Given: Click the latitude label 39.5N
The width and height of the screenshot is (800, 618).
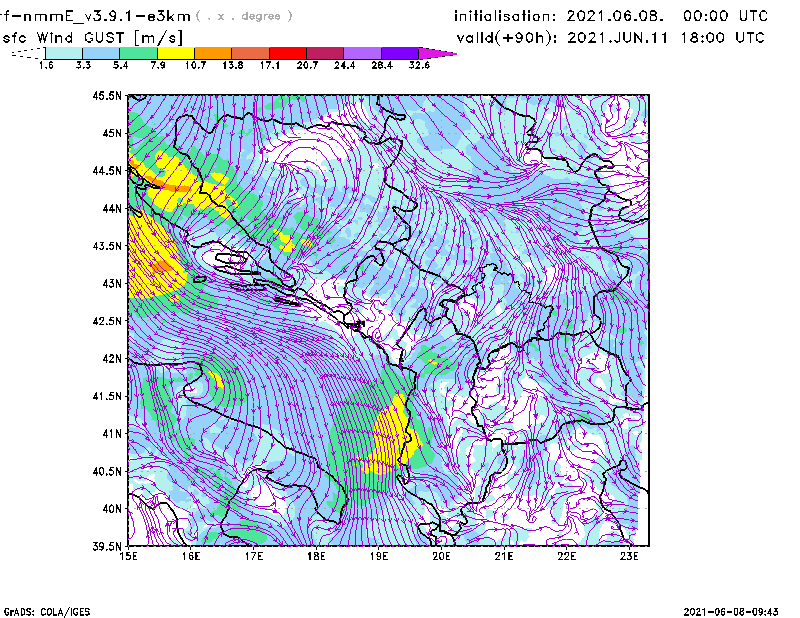Looking at the screenshot, I should coord(107,546).
